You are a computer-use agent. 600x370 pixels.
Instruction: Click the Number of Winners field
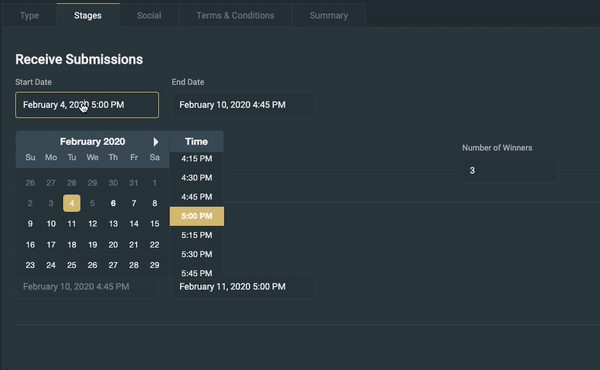click(x=510, y=170)
